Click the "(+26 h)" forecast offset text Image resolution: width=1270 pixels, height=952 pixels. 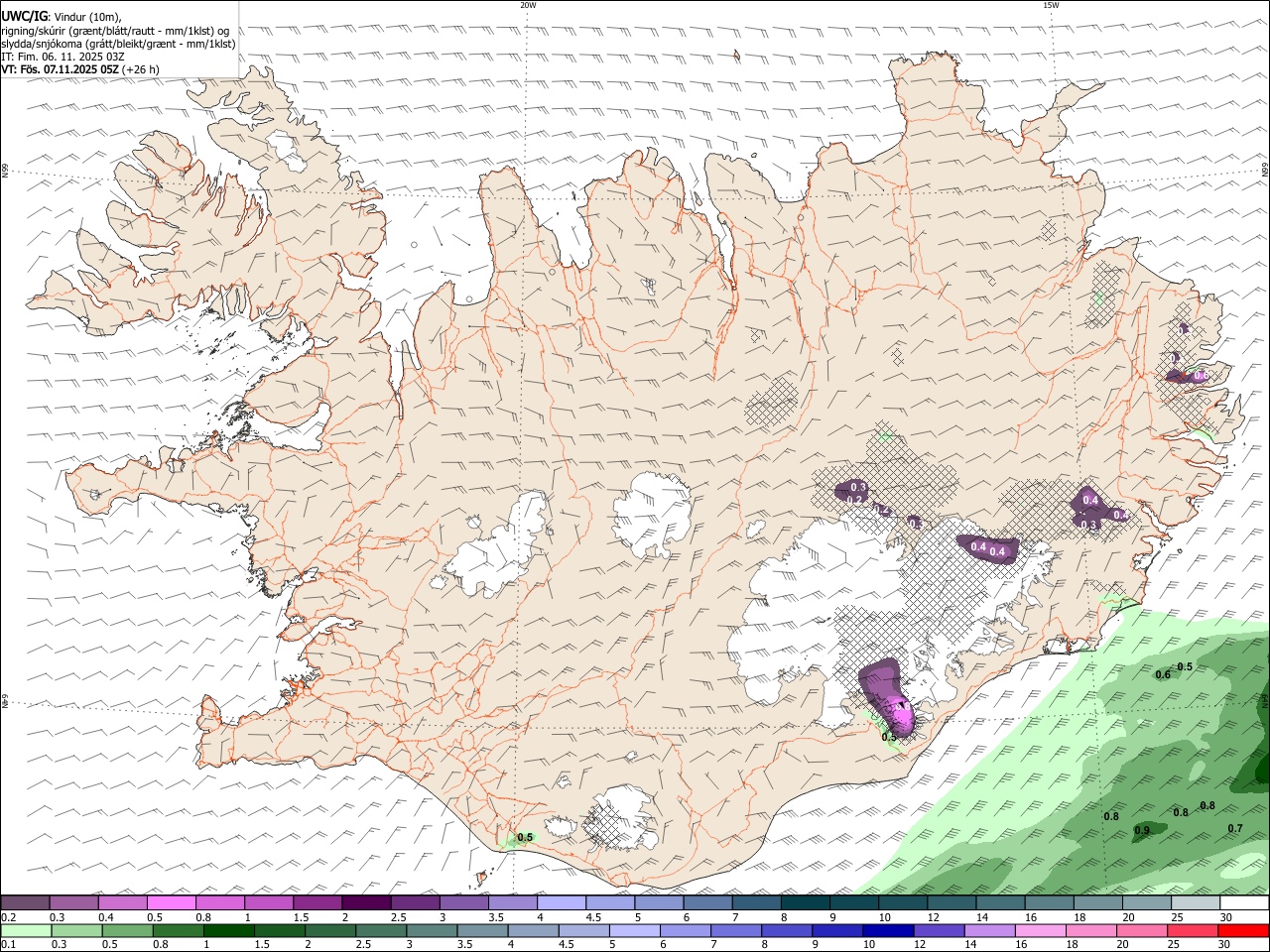pyautogui.click(x=141, y=69)
